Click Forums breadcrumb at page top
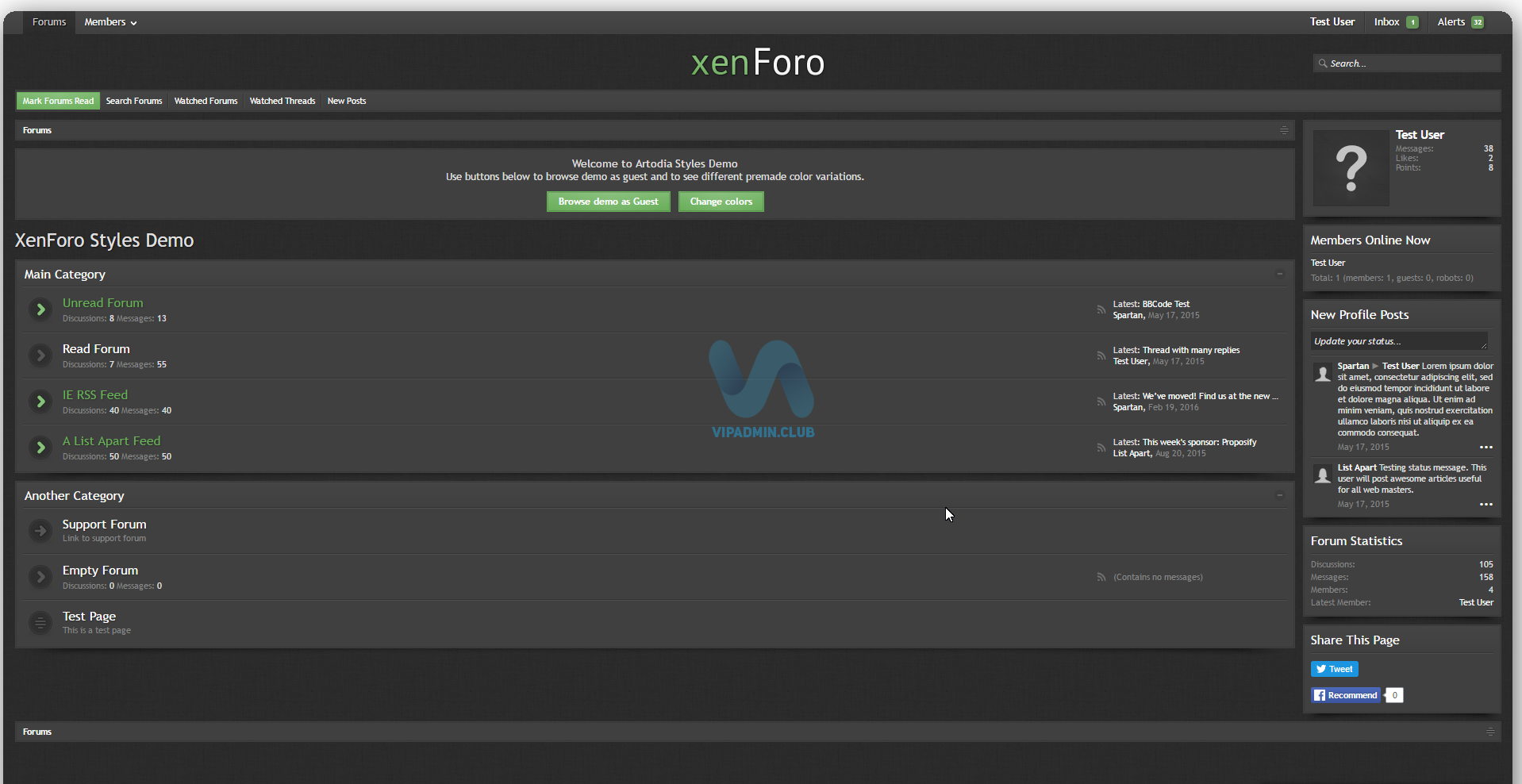The width and height of the screenshot is (1522, 784). click(37, 130)
